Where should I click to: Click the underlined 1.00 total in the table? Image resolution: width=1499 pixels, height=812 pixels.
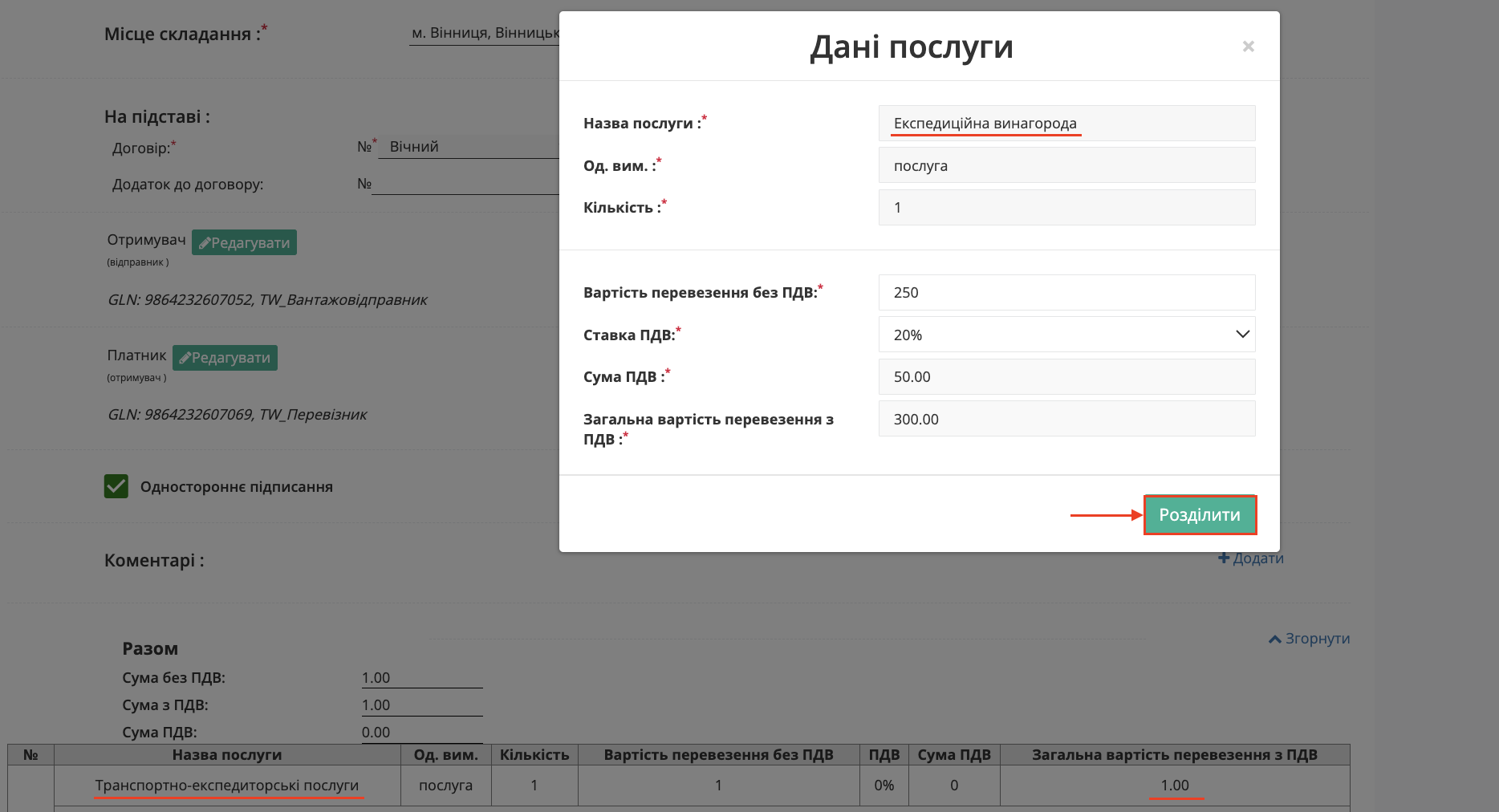click(x=1176, y=786)
